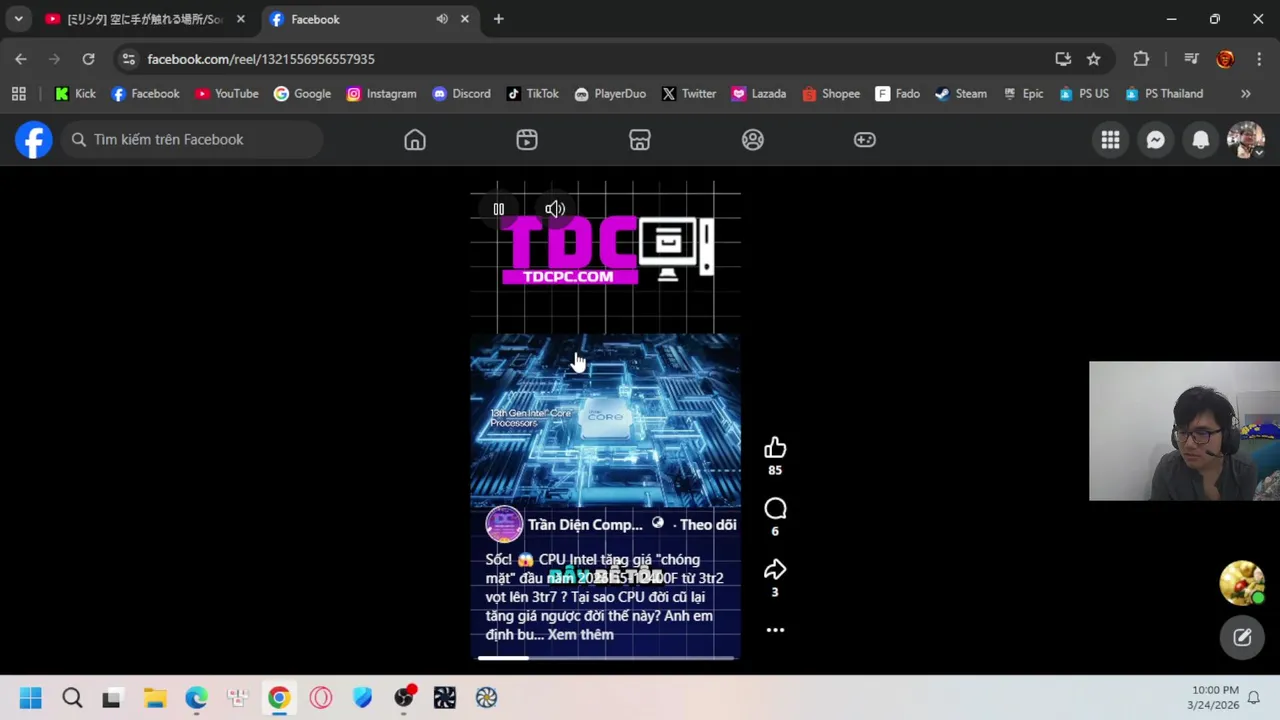Expand caption with Xem thêm

pos(581,635)
